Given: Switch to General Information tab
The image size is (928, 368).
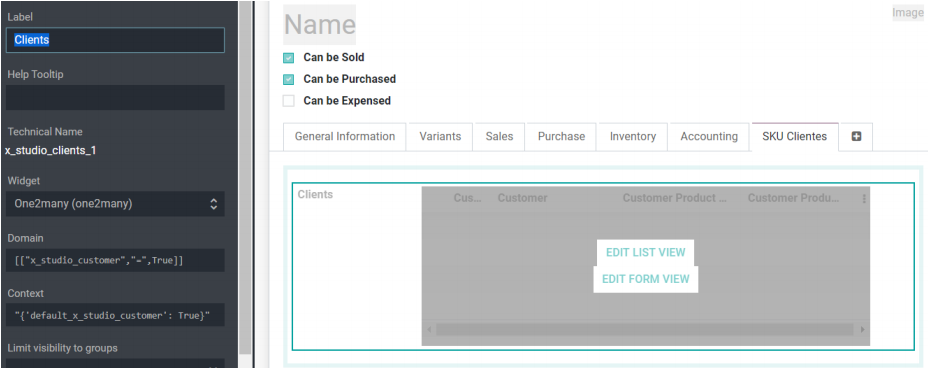Looking at the screenshot, I should click(x=344, y=137).
